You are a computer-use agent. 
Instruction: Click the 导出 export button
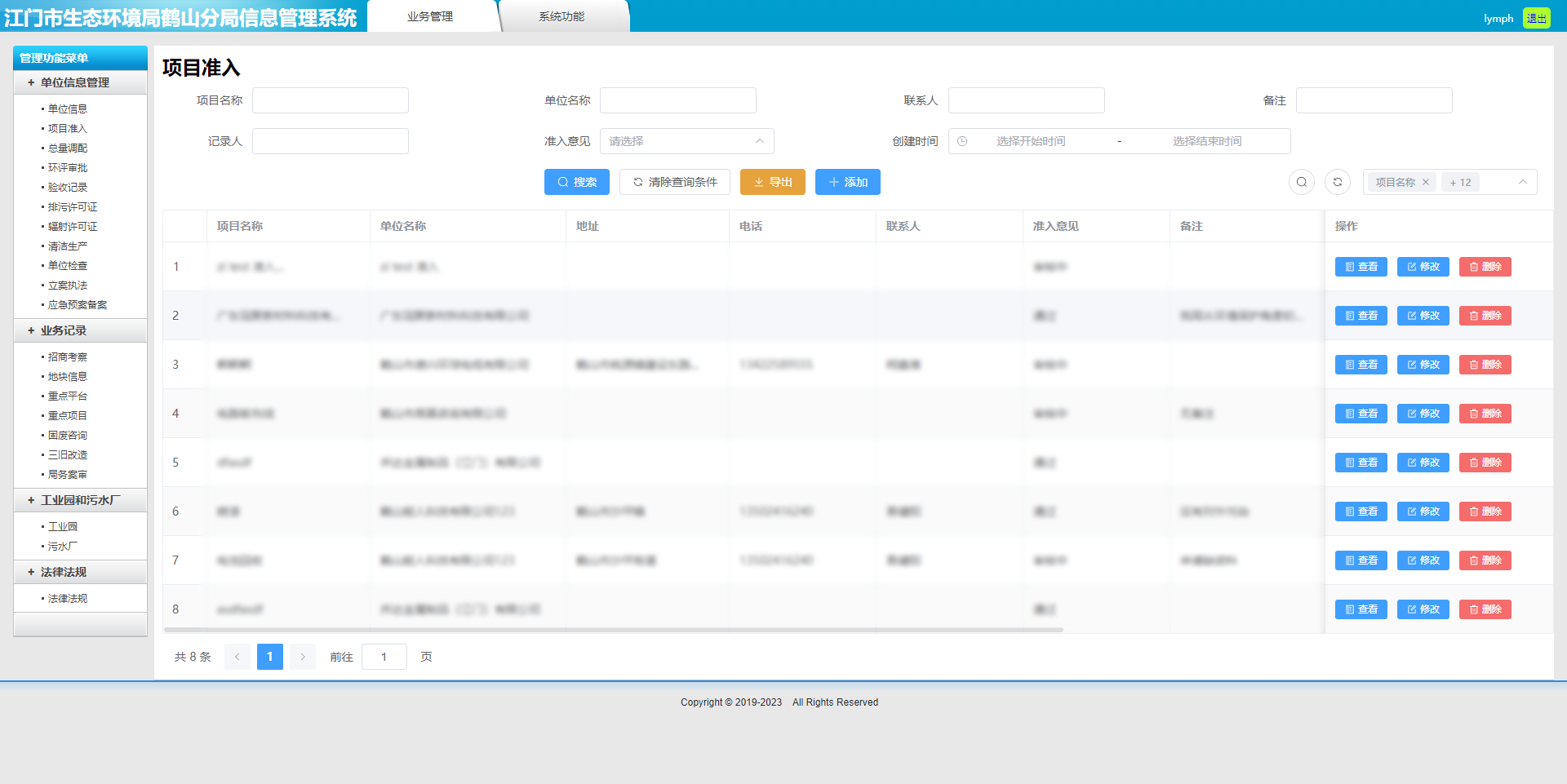773,182
